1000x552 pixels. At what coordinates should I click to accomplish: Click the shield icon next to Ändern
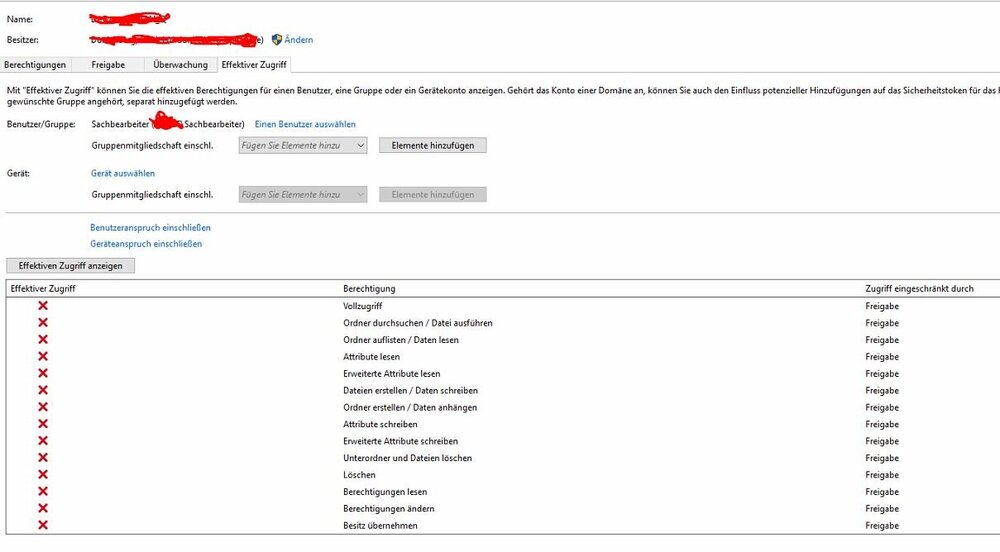coord(277,40)
